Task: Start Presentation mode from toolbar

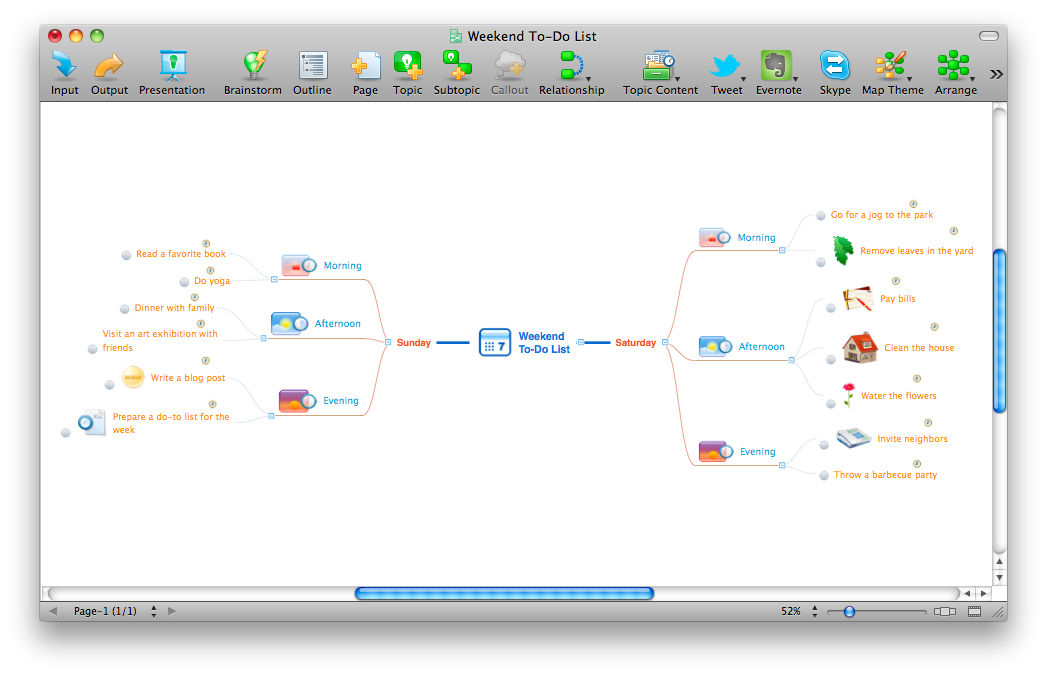Action: pos(173,65)
